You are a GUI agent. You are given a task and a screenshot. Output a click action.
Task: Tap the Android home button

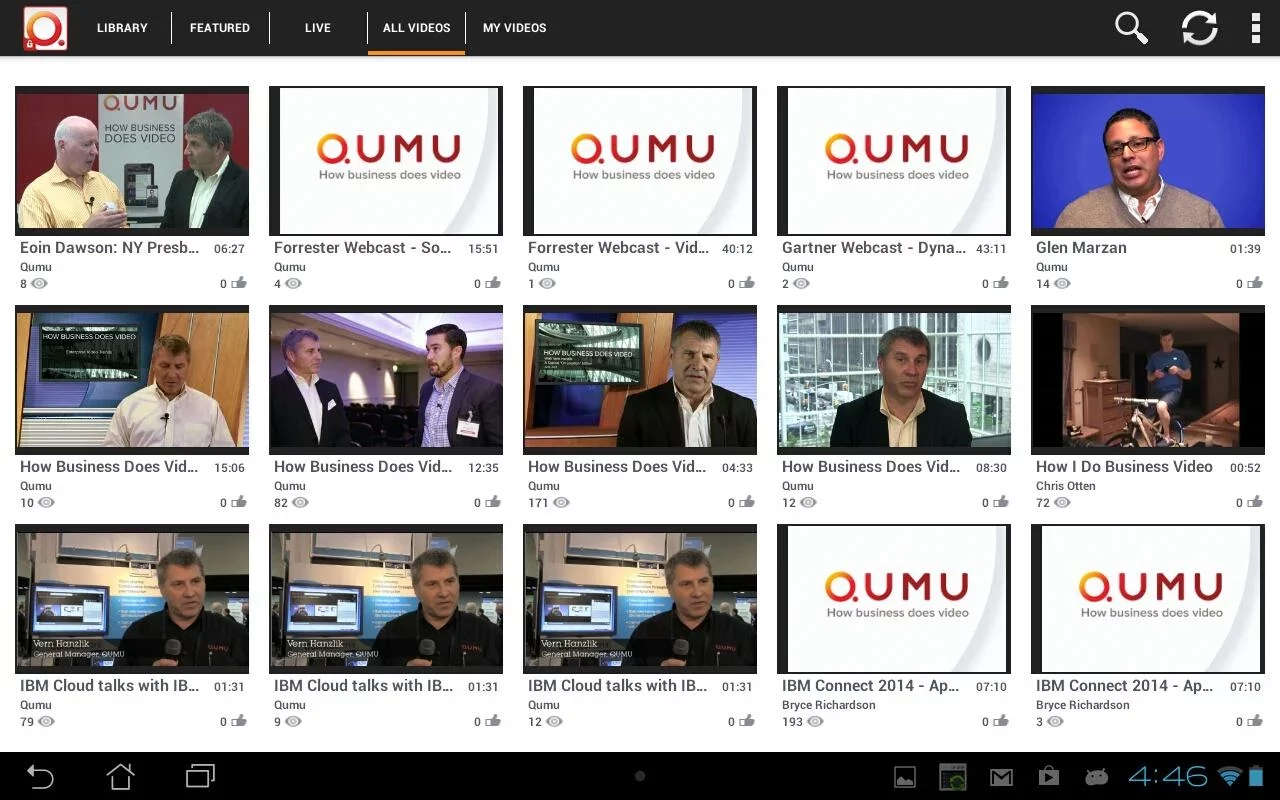point(120,776)
